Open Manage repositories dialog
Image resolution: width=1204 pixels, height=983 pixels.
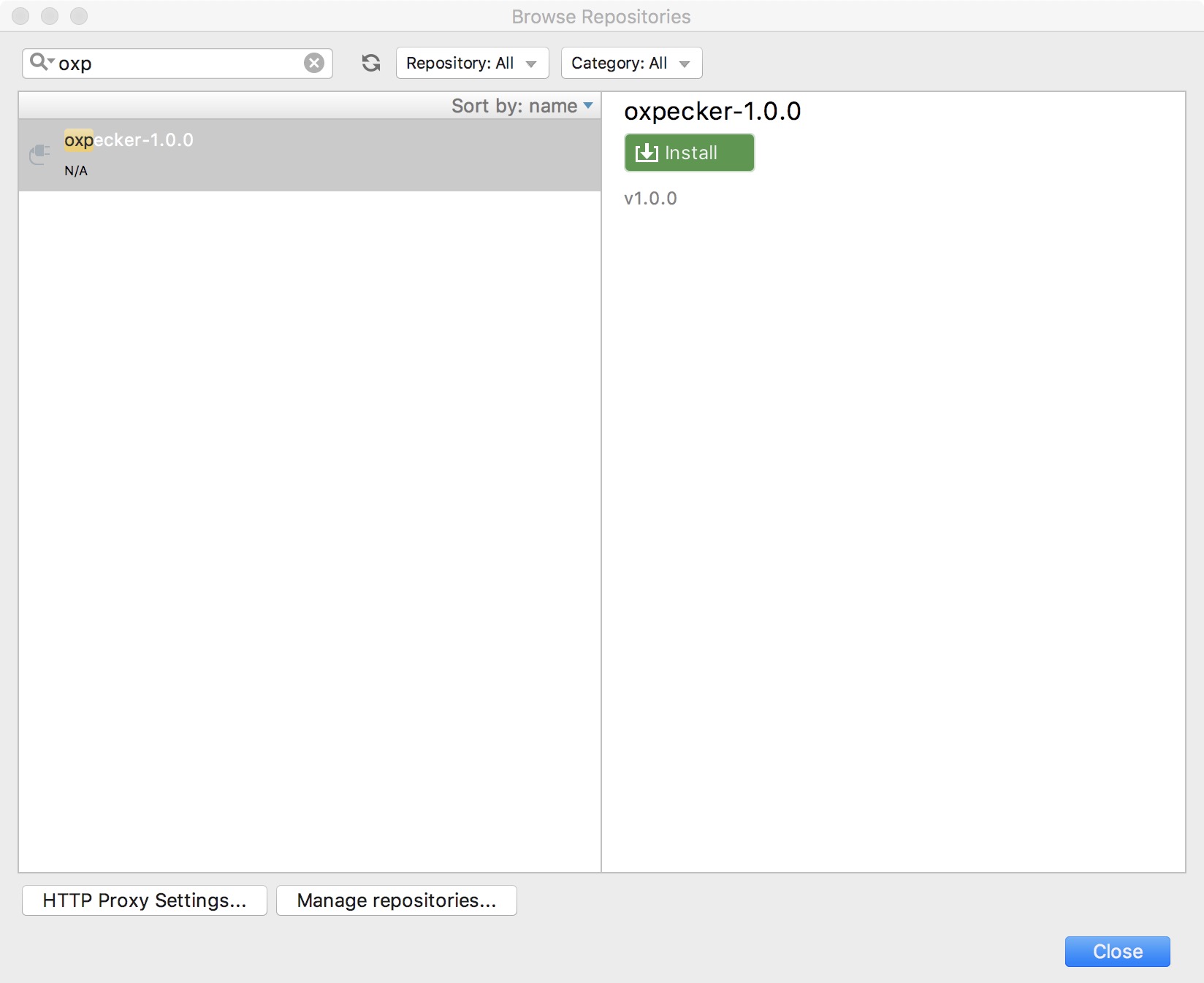(397, 900)
